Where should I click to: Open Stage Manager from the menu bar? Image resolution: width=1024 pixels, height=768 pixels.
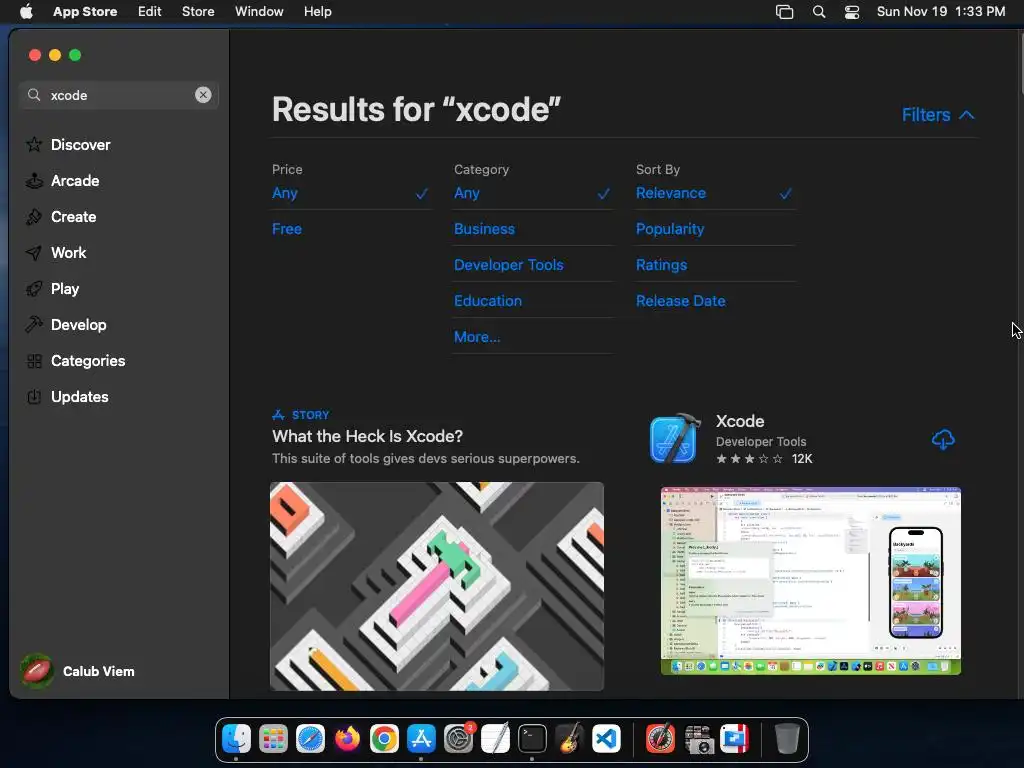coord(784,12)
